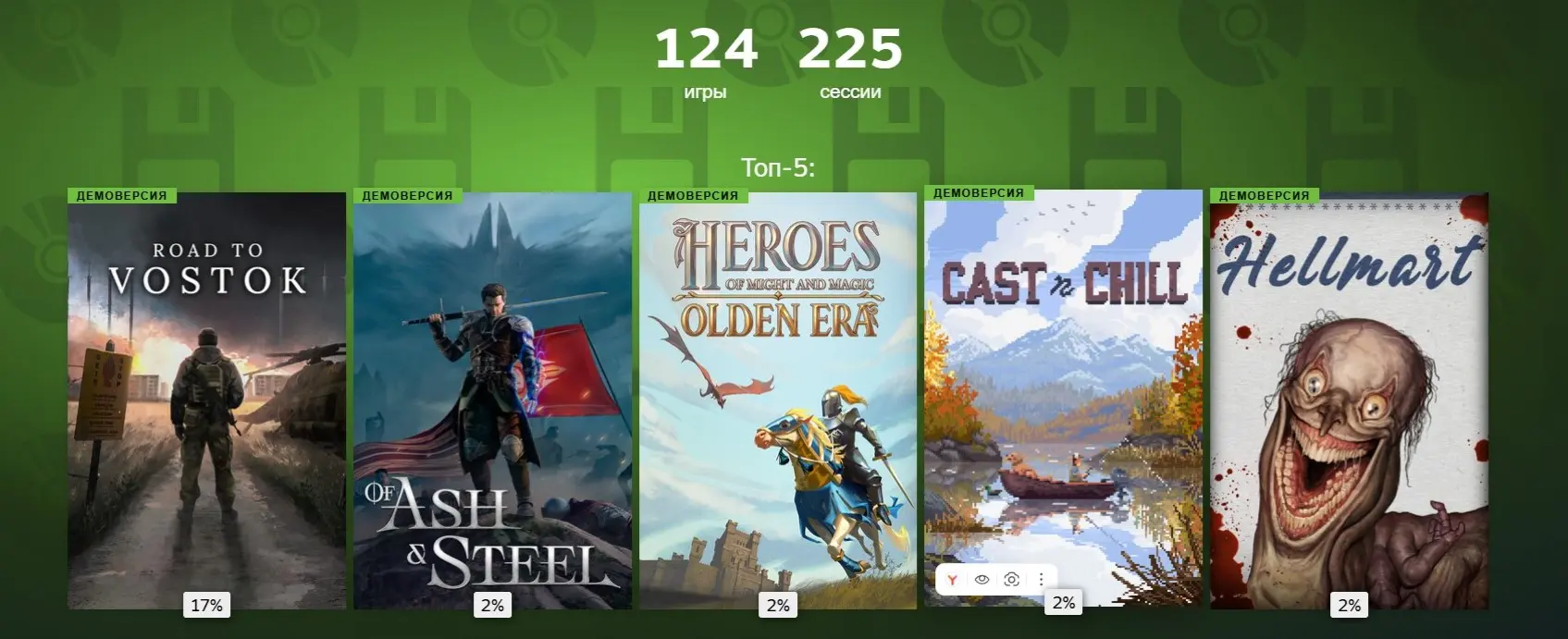
Task: Click the image search camera icon
Action: (1012, 580)
